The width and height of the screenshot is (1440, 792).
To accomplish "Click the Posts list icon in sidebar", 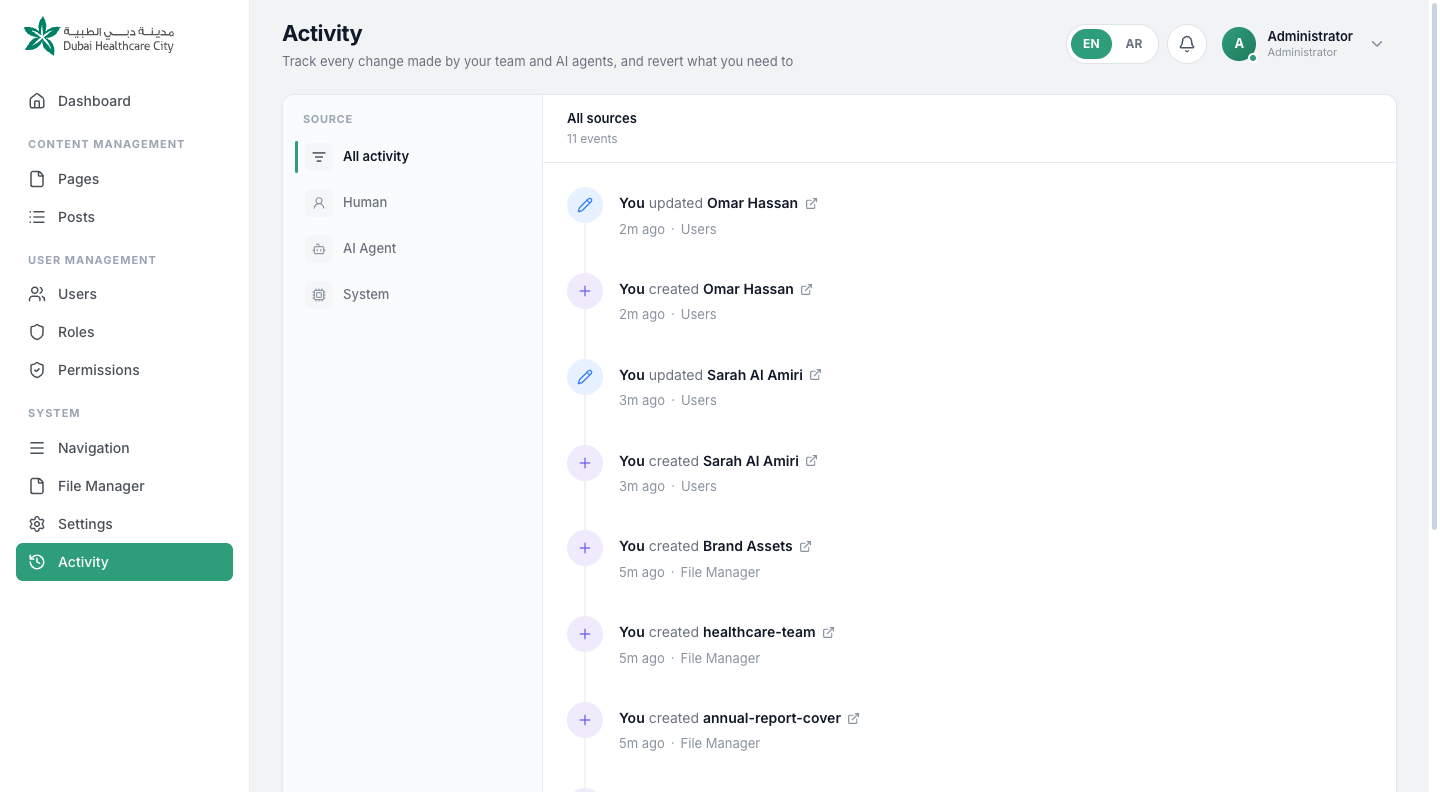I will coord(37,217).
